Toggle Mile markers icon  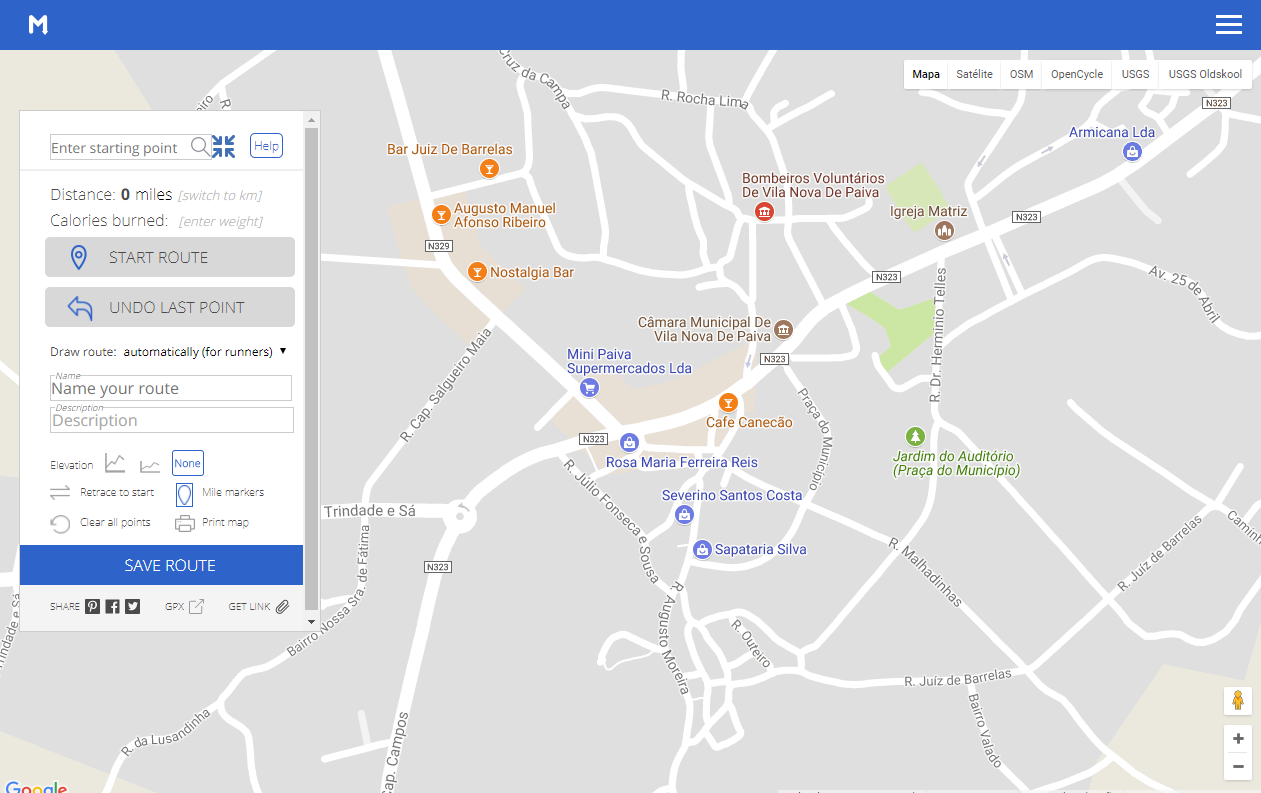184,494
